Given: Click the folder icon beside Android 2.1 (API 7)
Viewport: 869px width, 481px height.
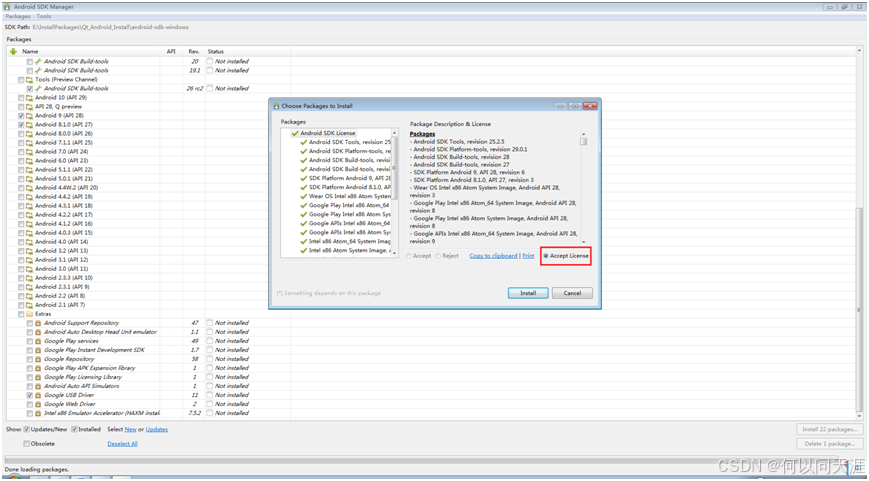Looking at the screenshot, I should point(29,305).
